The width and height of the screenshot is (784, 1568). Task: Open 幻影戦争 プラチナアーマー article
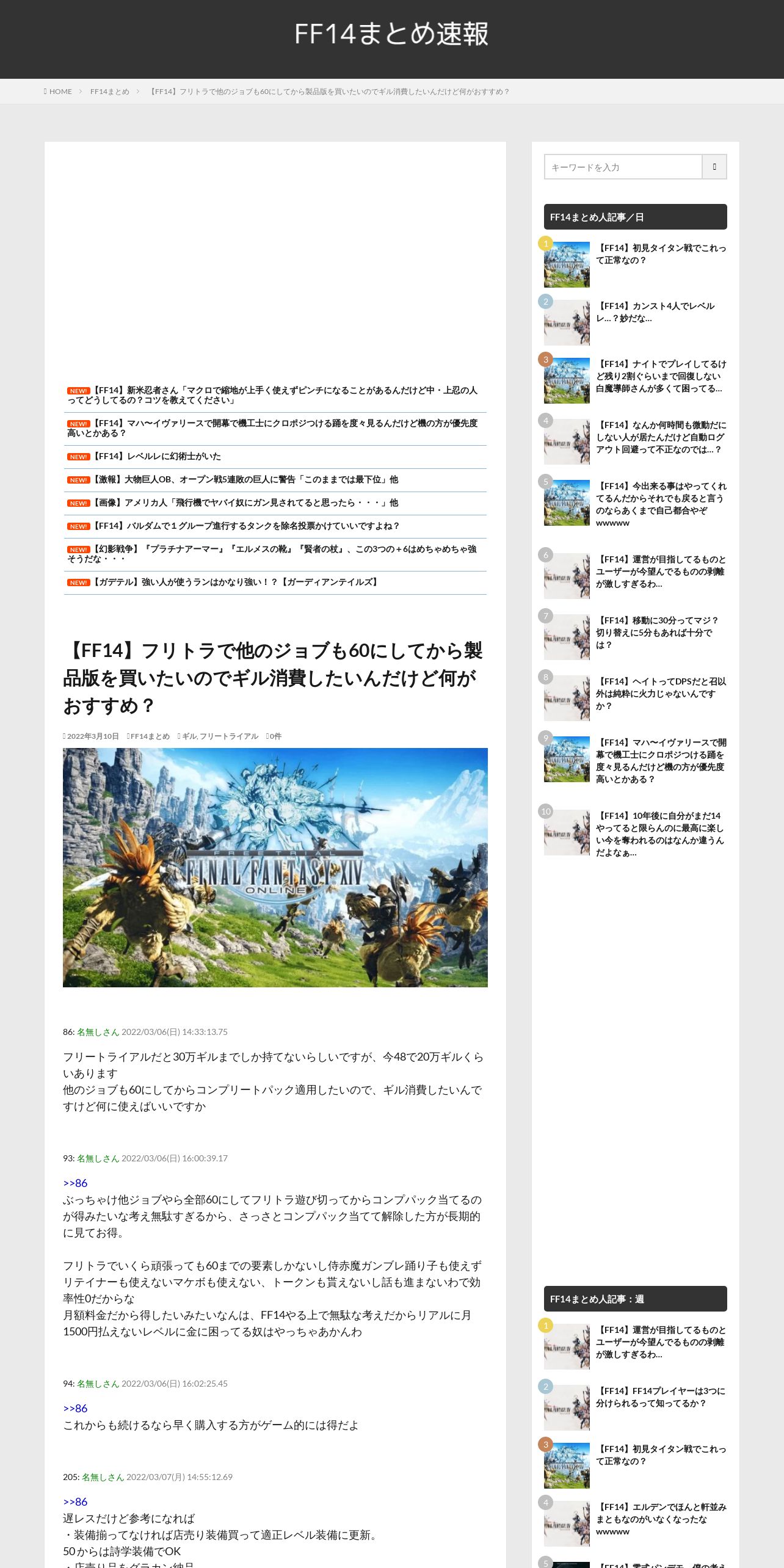click(273, 554)
